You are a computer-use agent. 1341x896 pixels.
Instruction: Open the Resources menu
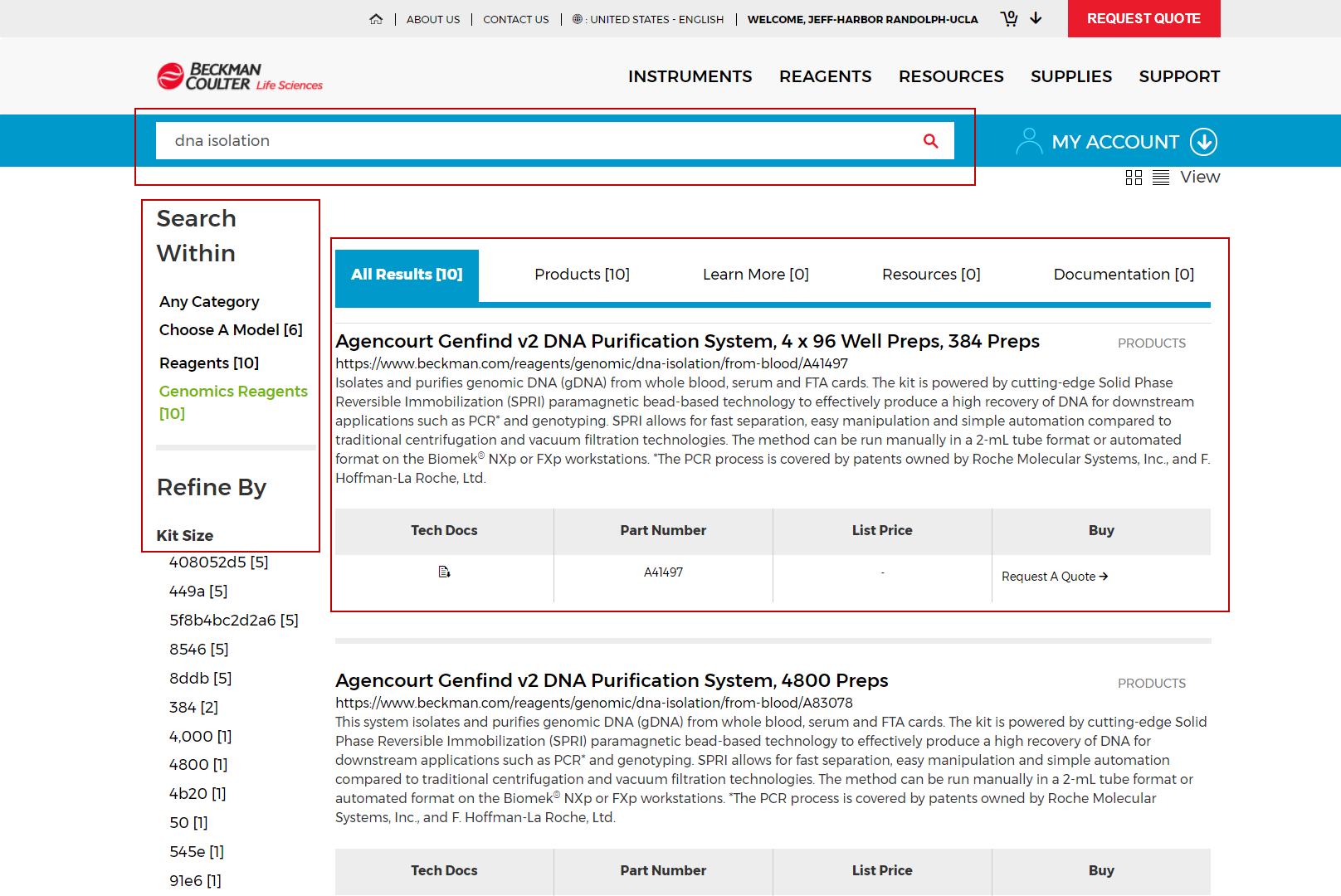(951, 76)
